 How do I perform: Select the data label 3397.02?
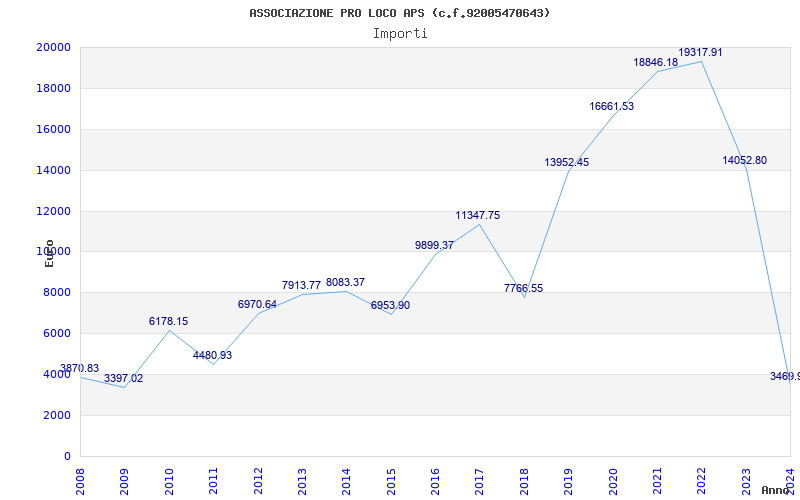[x=123, y=379]
